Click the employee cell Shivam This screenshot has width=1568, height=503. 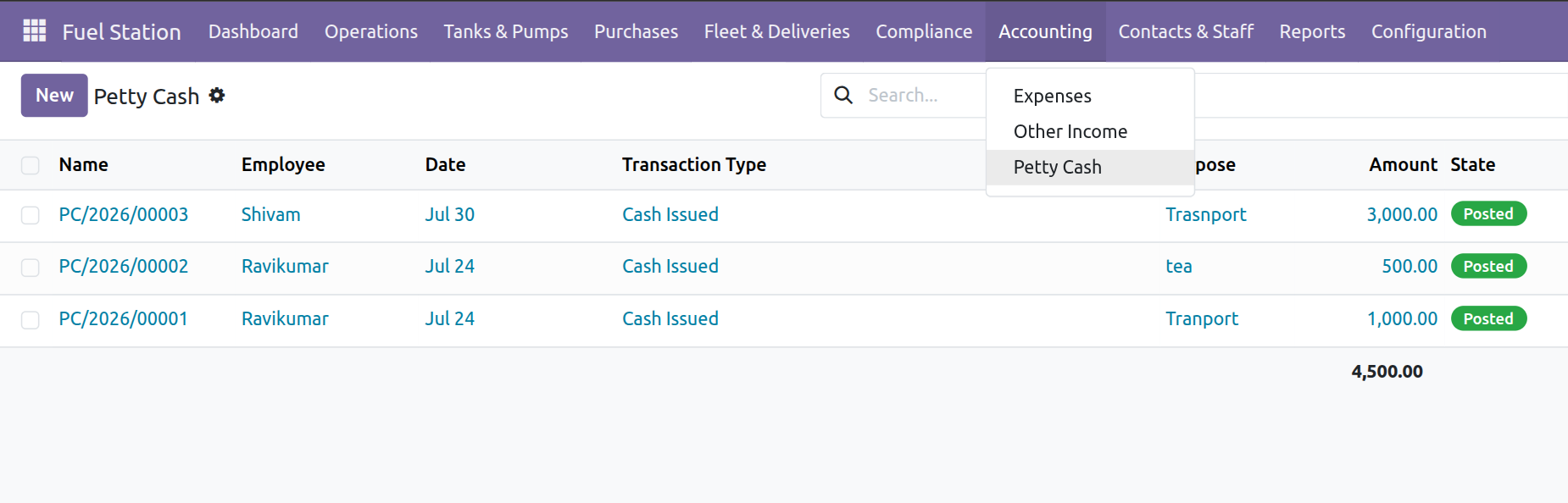(270, 214)
